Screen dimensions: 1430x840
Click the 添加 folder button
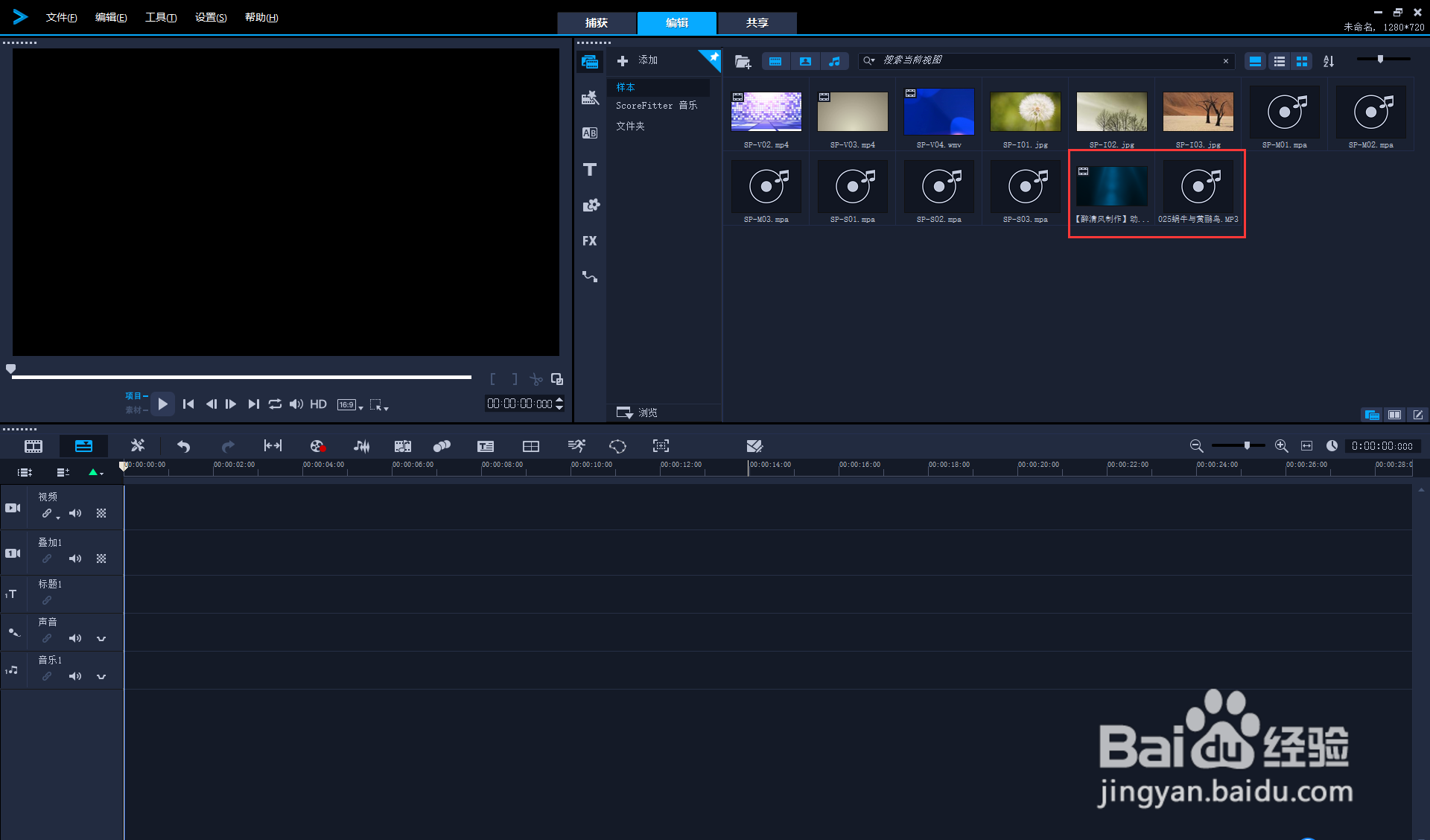pos(638,60)
